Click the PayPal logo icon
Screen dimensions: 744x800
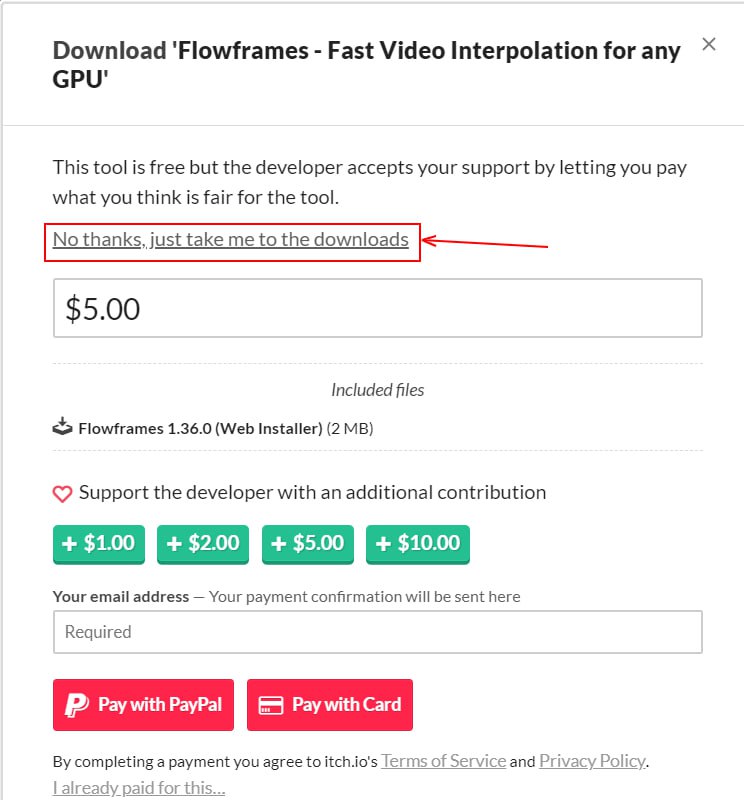click(76, 705)
